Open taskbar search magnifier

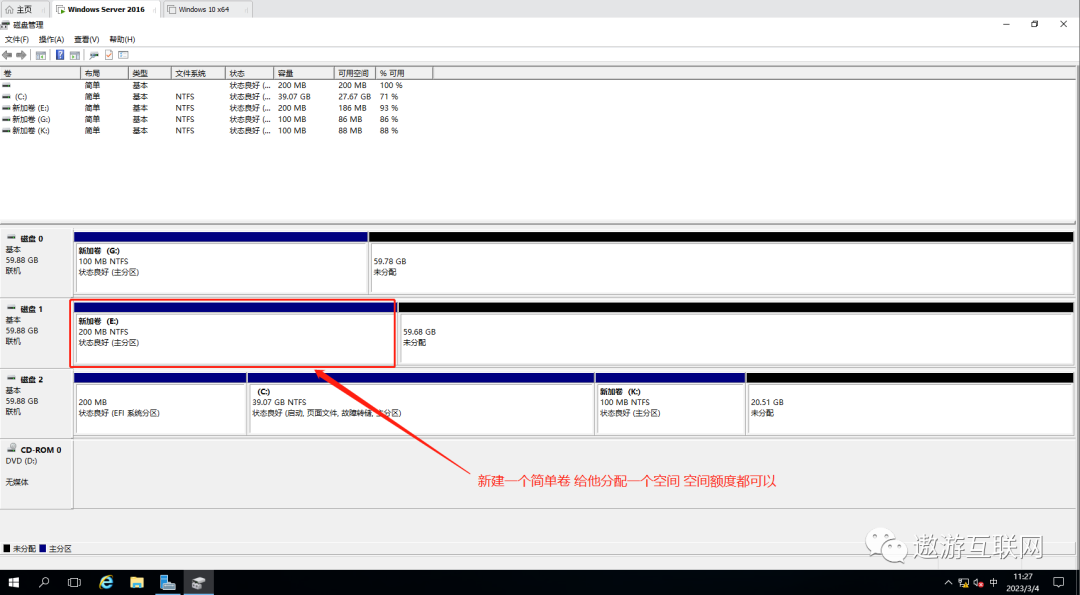point(44,583)
